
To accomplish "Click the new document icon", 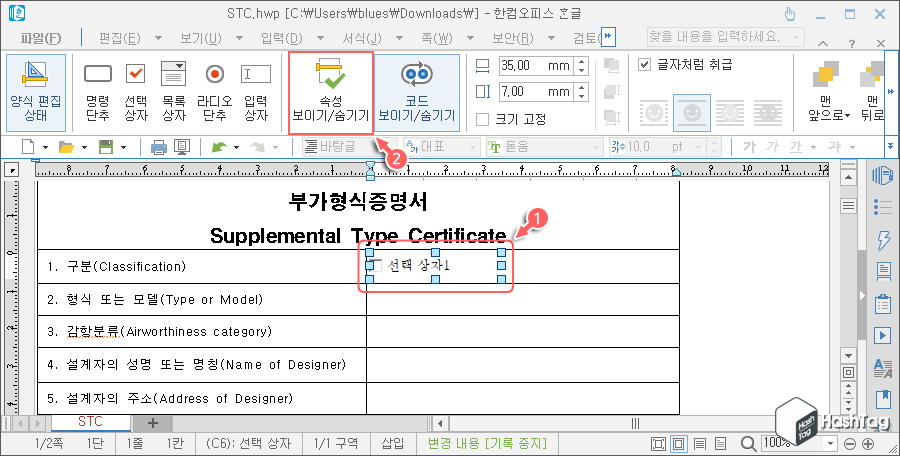I will (x=29, y=147).
